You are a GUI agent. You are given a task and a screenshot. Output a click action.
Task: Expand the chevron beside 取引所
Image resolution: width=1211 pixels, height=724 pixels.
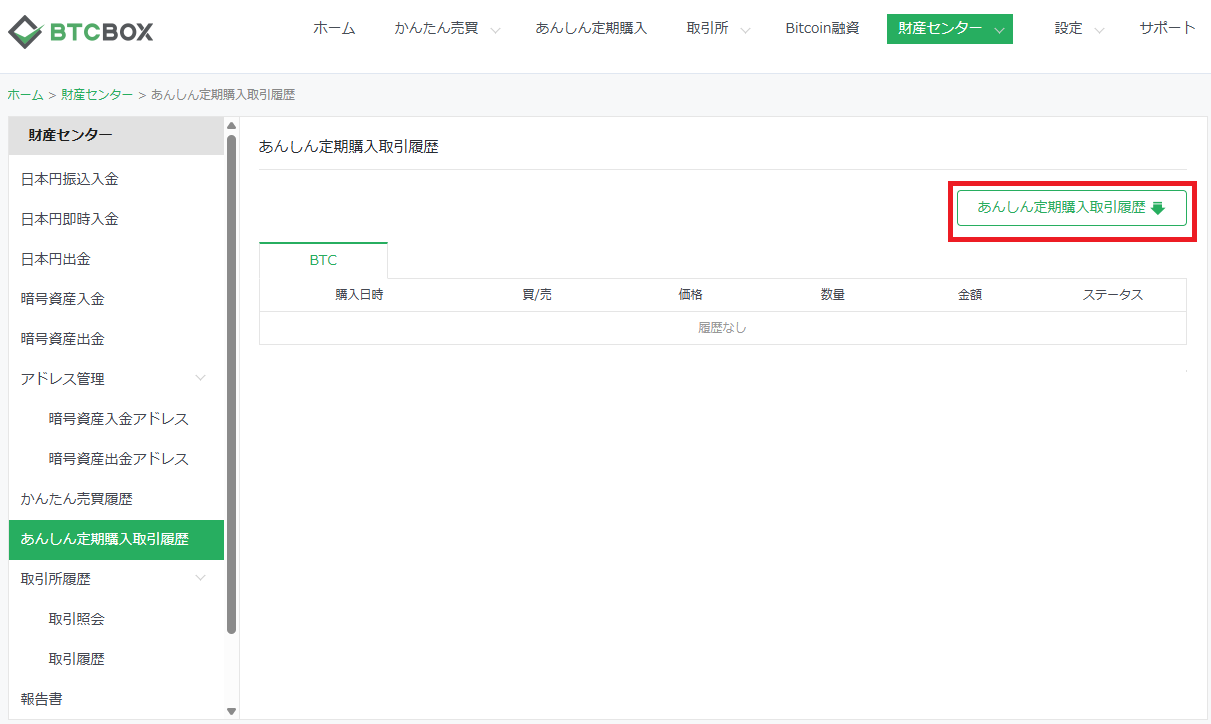pos(745,31)
